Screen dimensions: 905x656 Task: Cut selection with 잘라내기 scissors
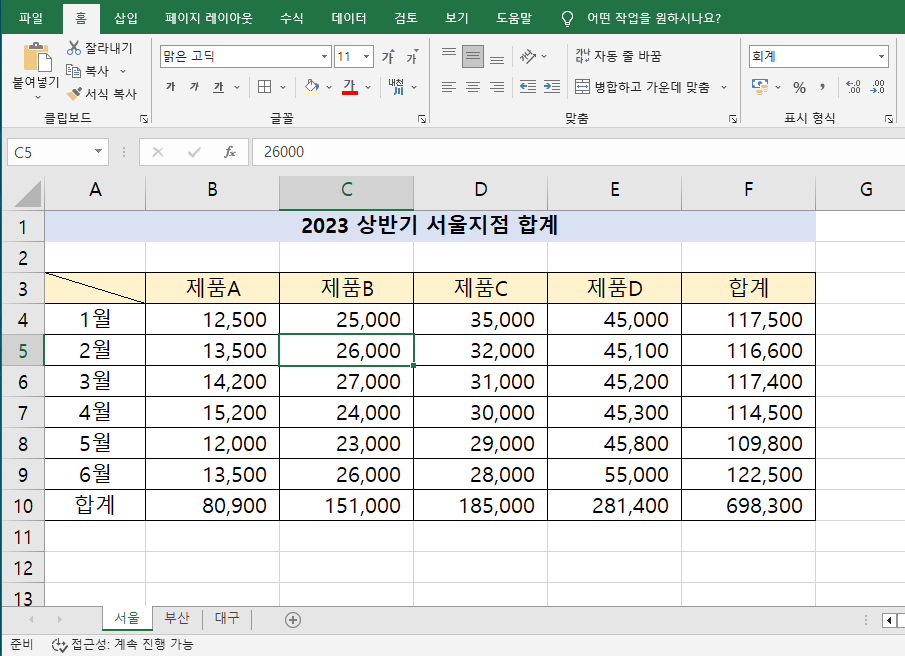point(99,48)
